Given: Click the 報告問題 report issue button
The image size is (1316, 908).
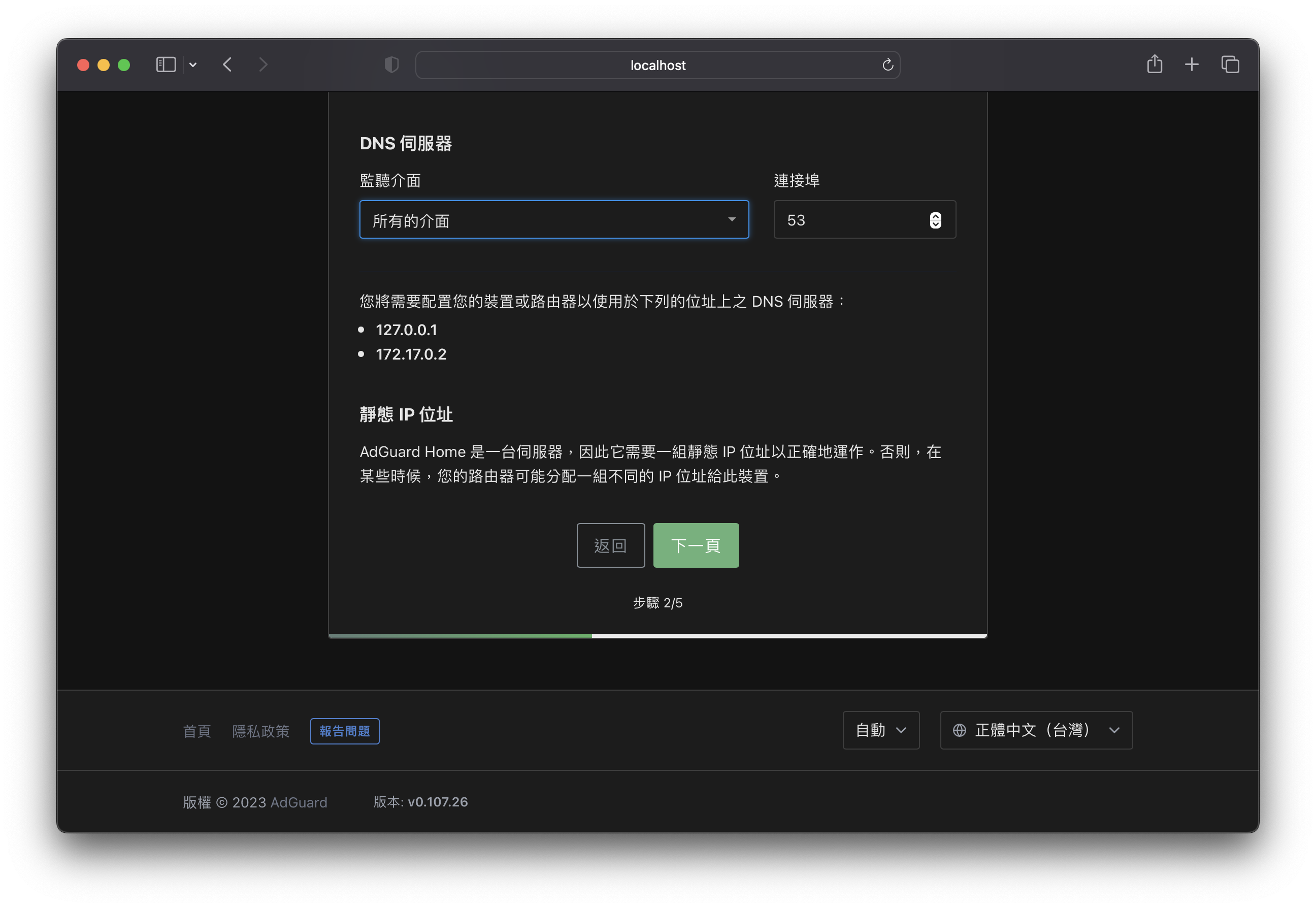Looking at the screenshot, I should click(345, 731).
